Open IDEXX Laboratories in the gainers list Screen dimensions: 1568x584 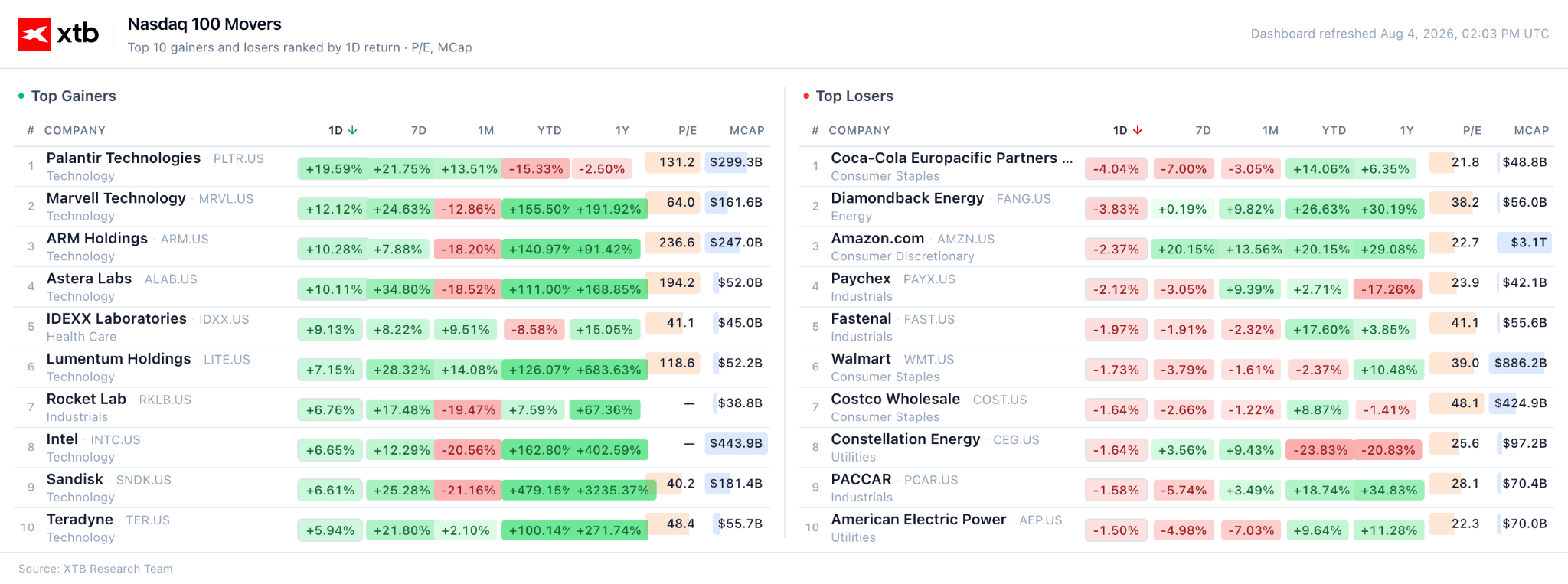click(x=116, y=318)
